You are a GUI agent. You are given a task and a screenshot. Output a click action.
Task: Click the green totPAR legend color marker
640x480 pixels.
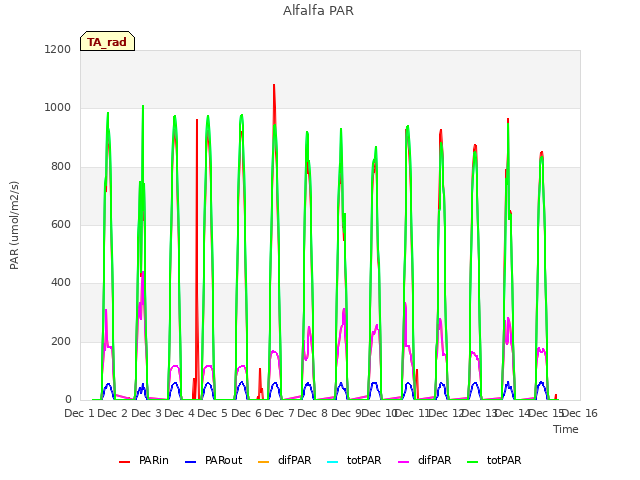coord(473,461)
